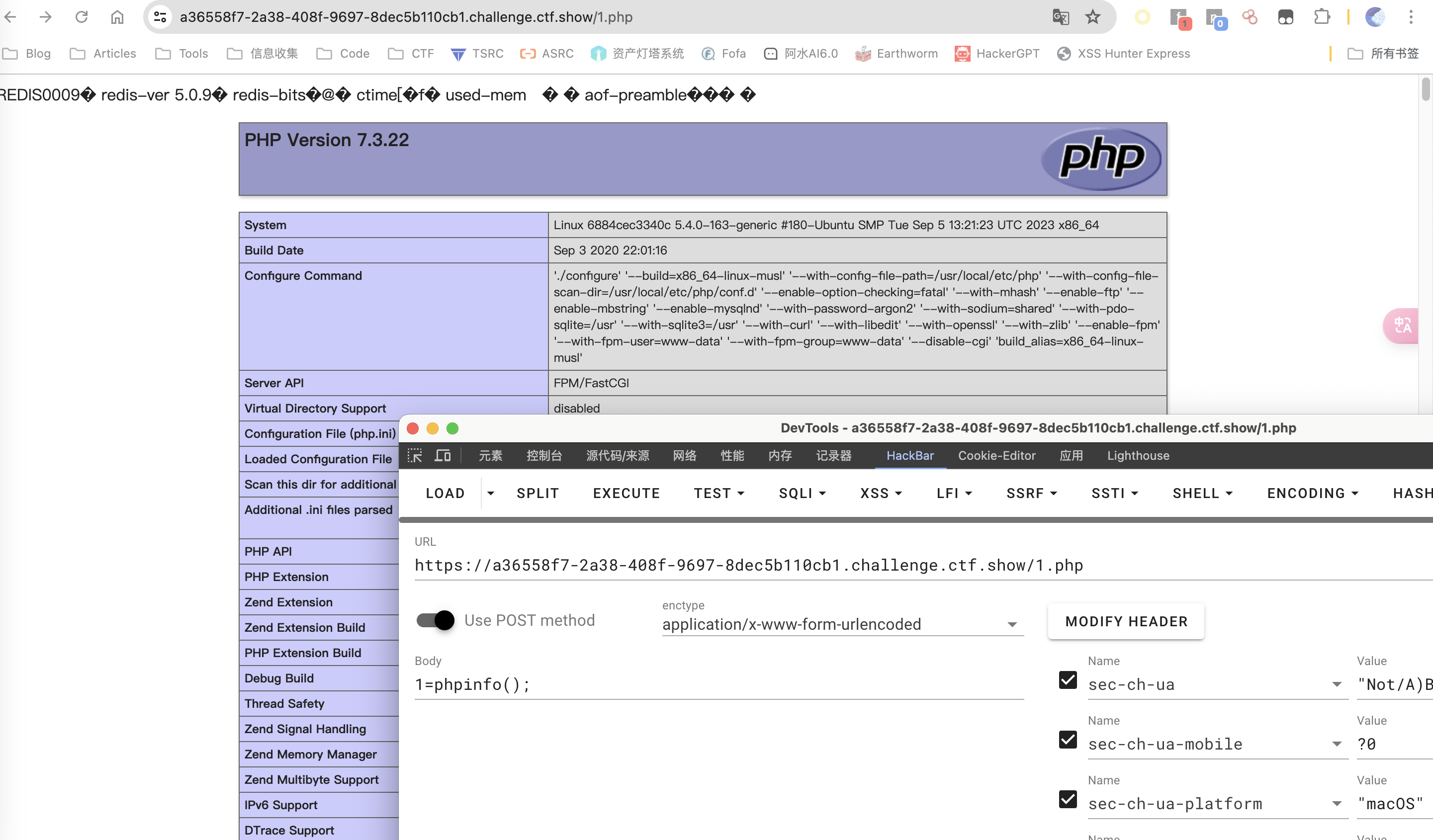1433x840 pixels.
Task: Open the Chrome three-dot menu
Action: point(1411,17)
